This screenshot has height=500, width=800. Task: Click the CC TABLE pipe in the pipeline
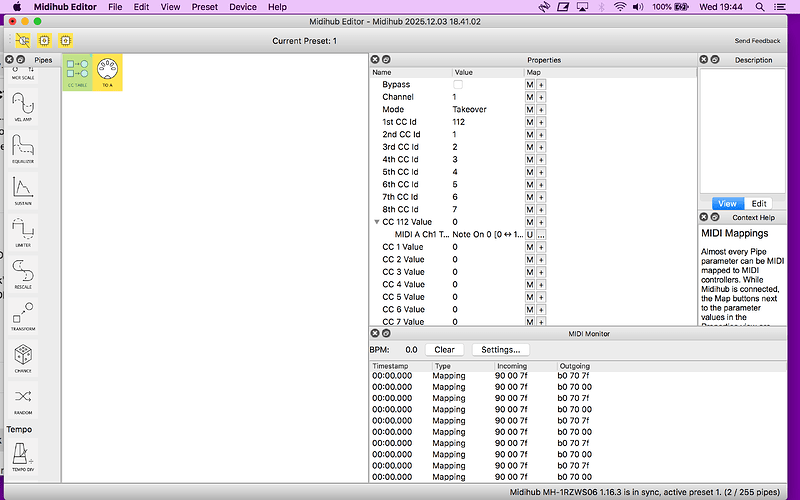[x=78, y=72]
